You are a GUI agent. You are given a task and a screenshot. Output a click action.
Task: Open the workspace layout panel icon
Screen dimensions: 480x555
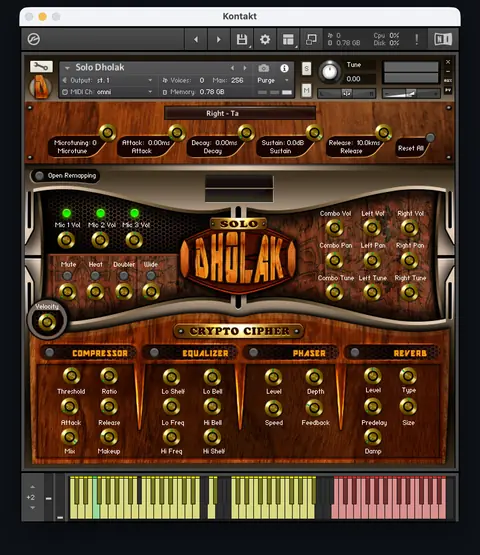click(288, 40)
